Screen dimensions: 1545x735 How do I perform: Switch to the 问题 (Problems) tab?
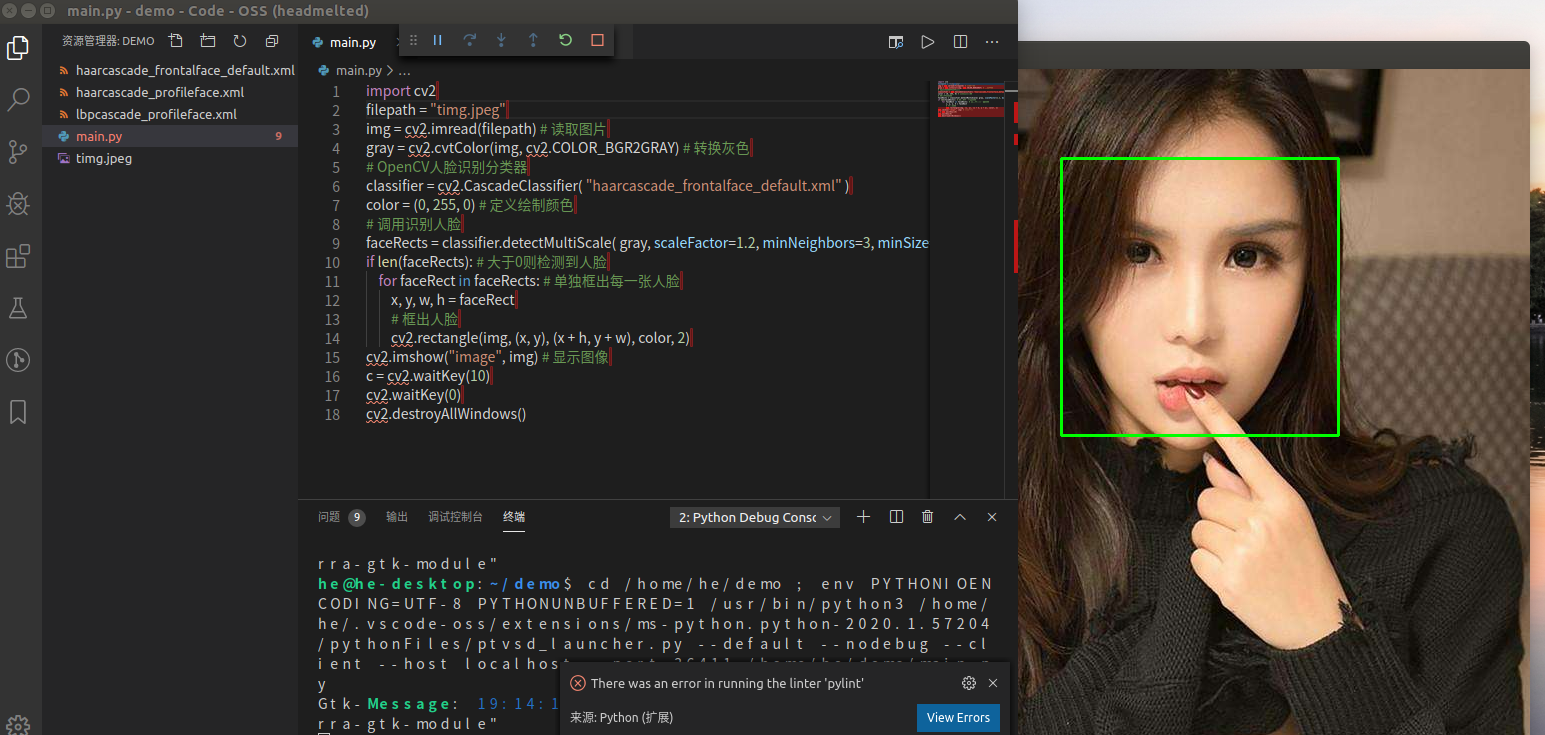coord(329,517)
